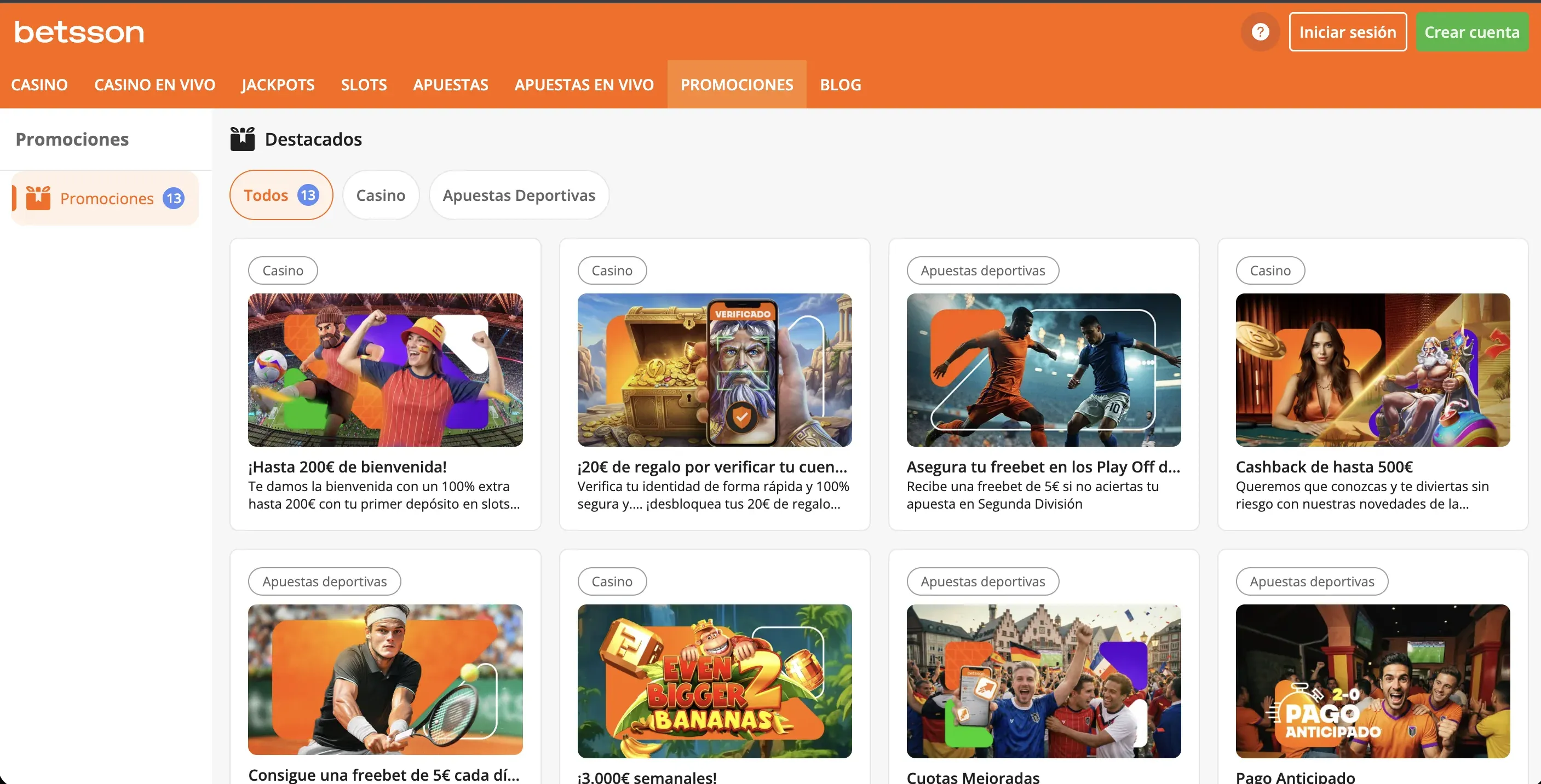
Task: Click Apuestas deportivas tag on Pago Anticipado card
Action: (1312, 581)
